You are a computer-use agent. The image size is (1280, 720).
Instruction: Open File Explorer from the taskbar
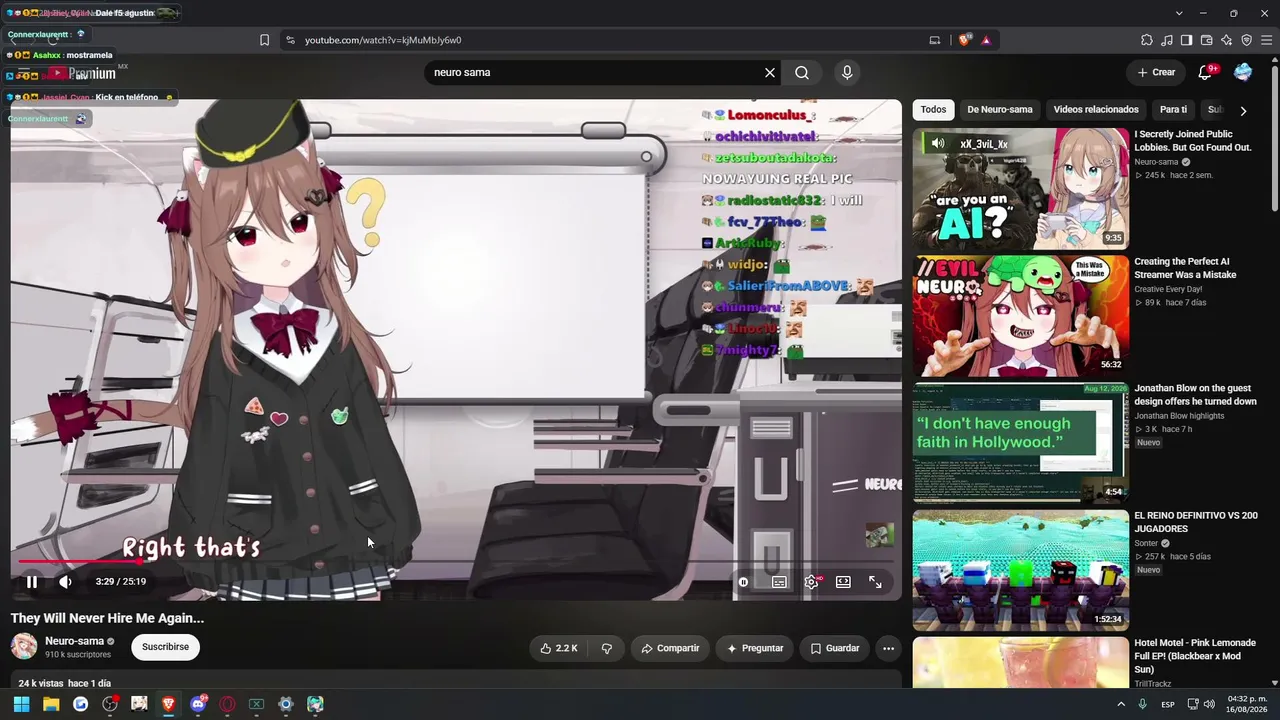tap(51, 704)
